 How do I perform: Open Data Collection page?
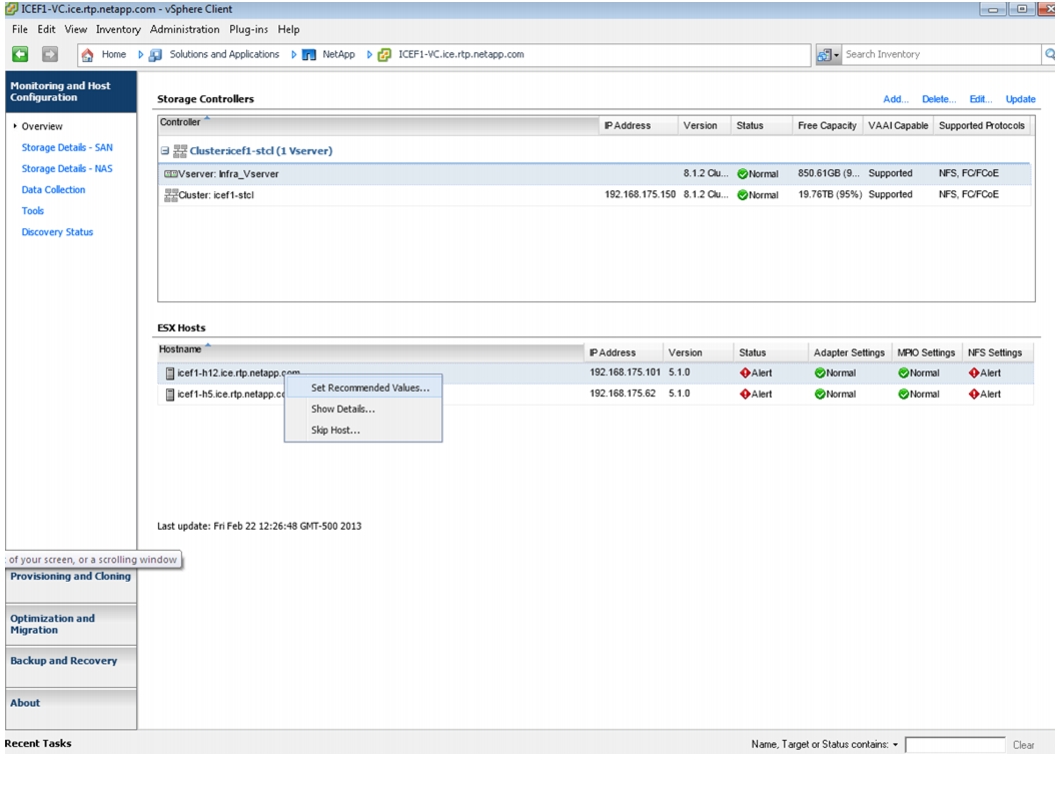coord(53,190)
